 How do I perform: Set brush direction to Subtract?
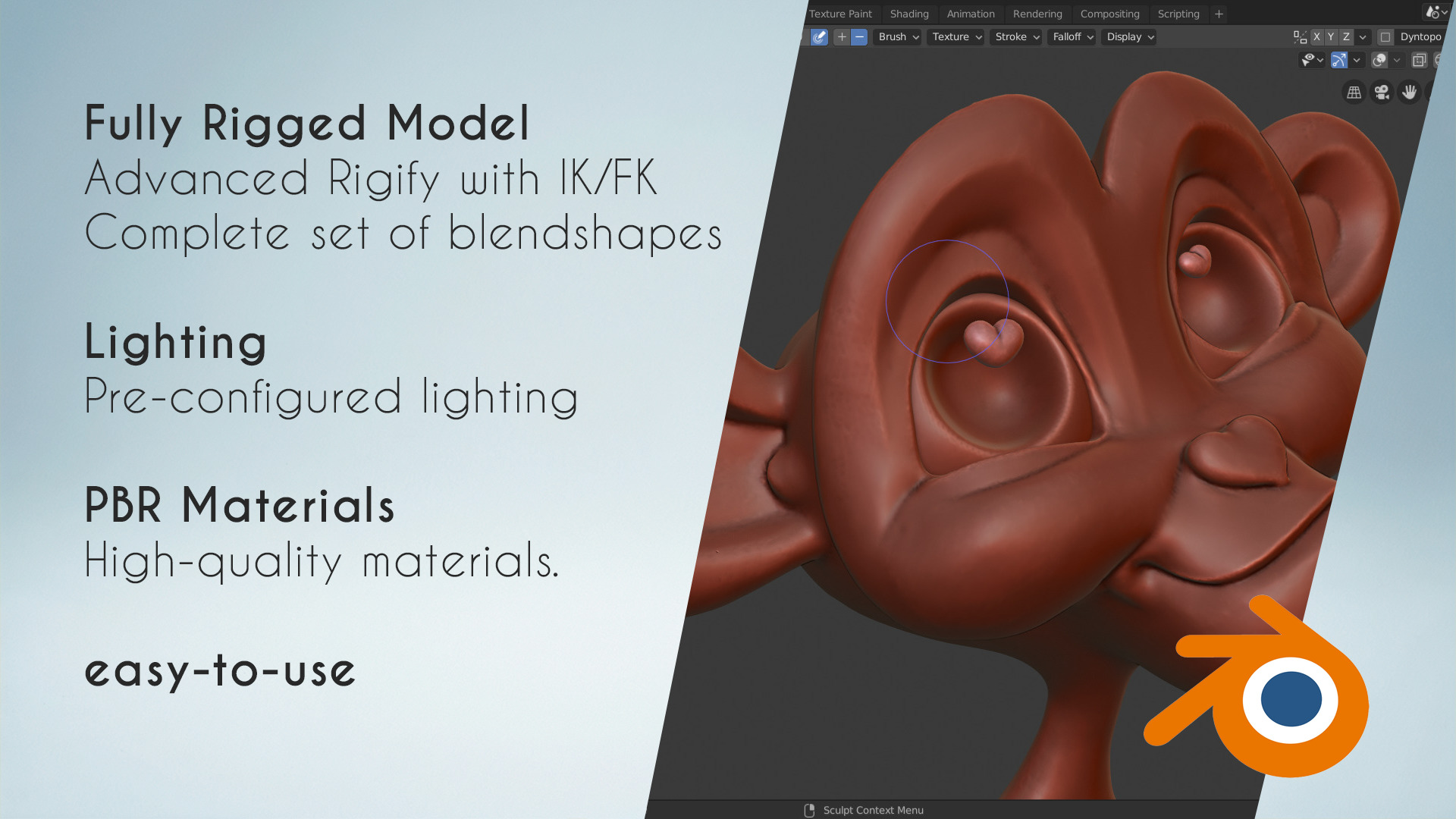[859, 37]
